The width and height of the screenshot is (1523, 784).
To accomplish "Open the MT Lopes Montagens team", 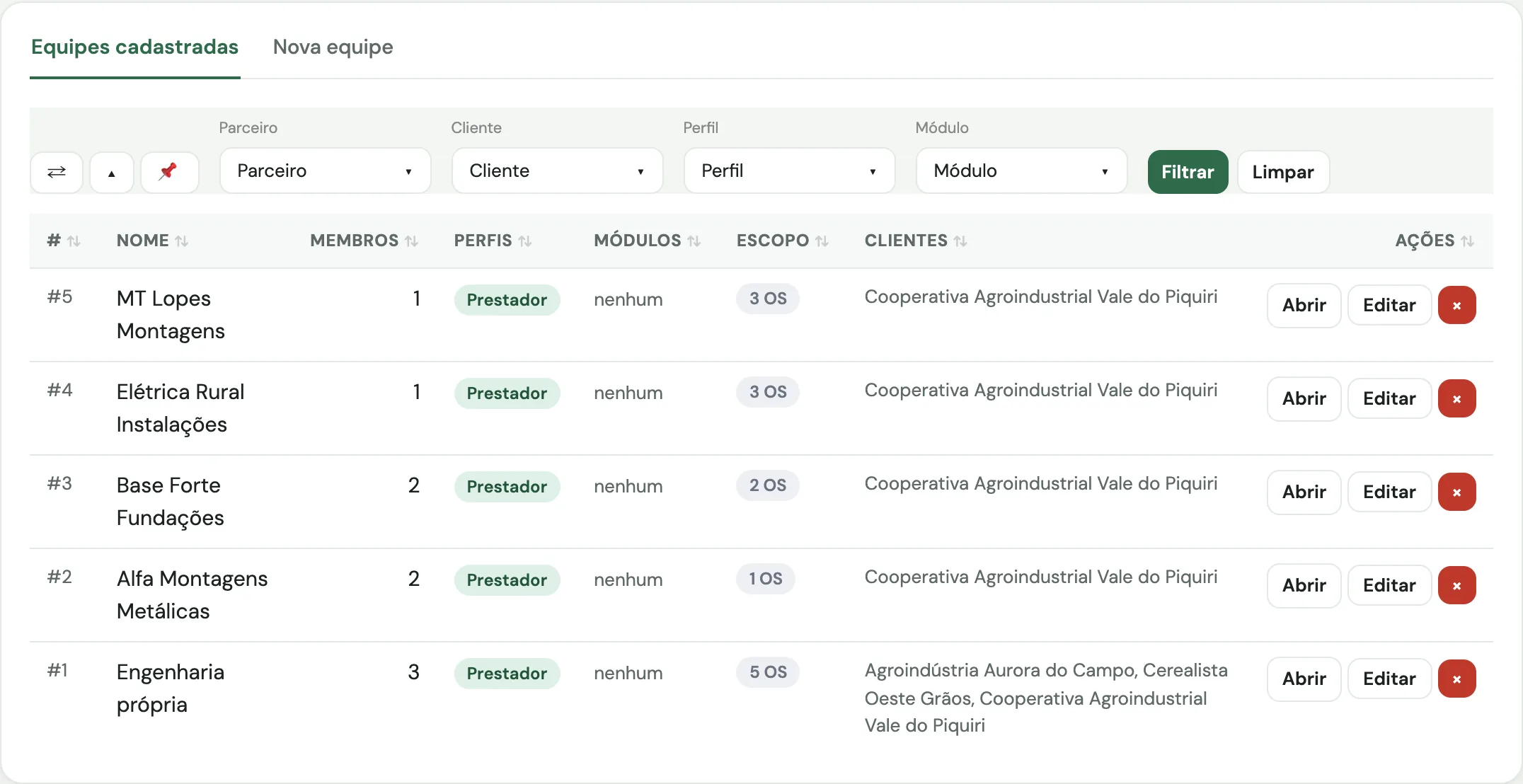I will point(1304,305).
